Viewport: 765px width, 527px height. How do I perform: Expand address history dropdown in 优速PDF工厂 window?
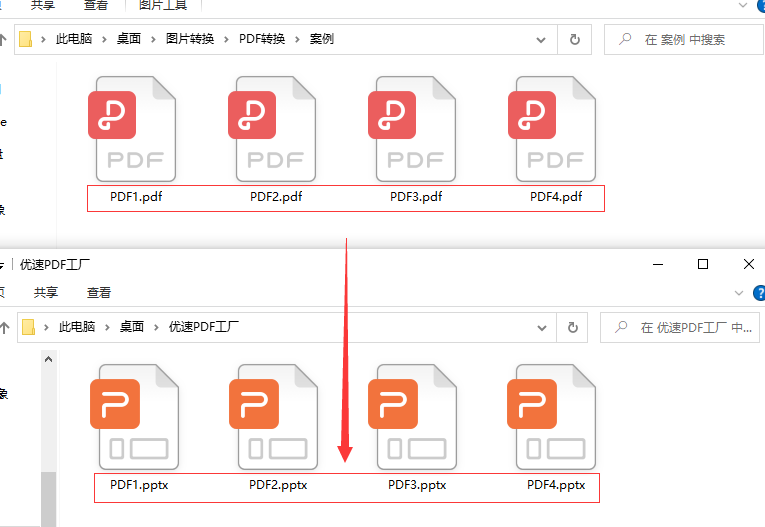point(542,328)
